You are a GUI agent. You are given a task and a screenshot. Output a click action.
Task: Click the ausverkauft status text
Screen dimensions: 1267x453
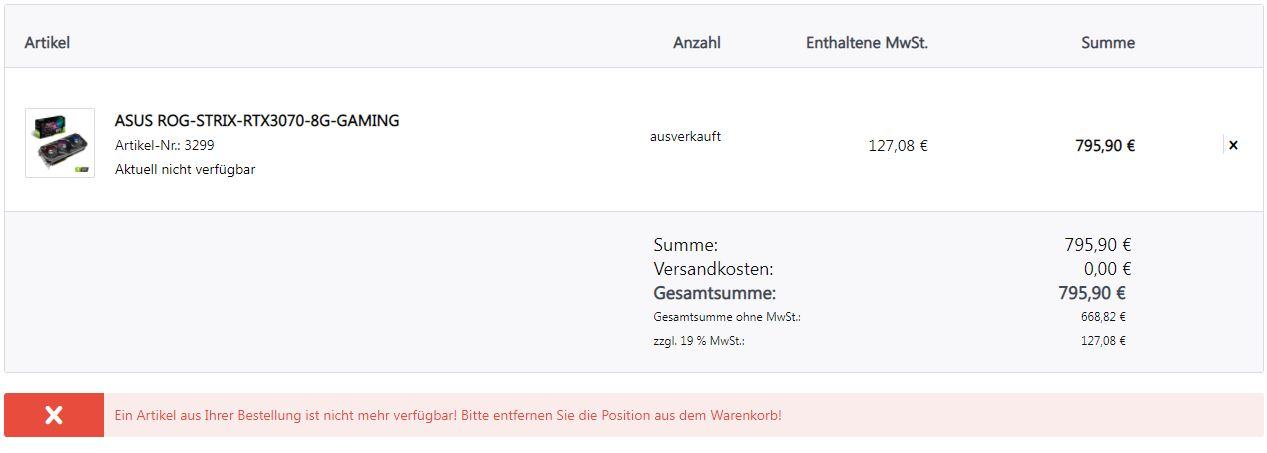pyautogui.click(x=685, y=136)
